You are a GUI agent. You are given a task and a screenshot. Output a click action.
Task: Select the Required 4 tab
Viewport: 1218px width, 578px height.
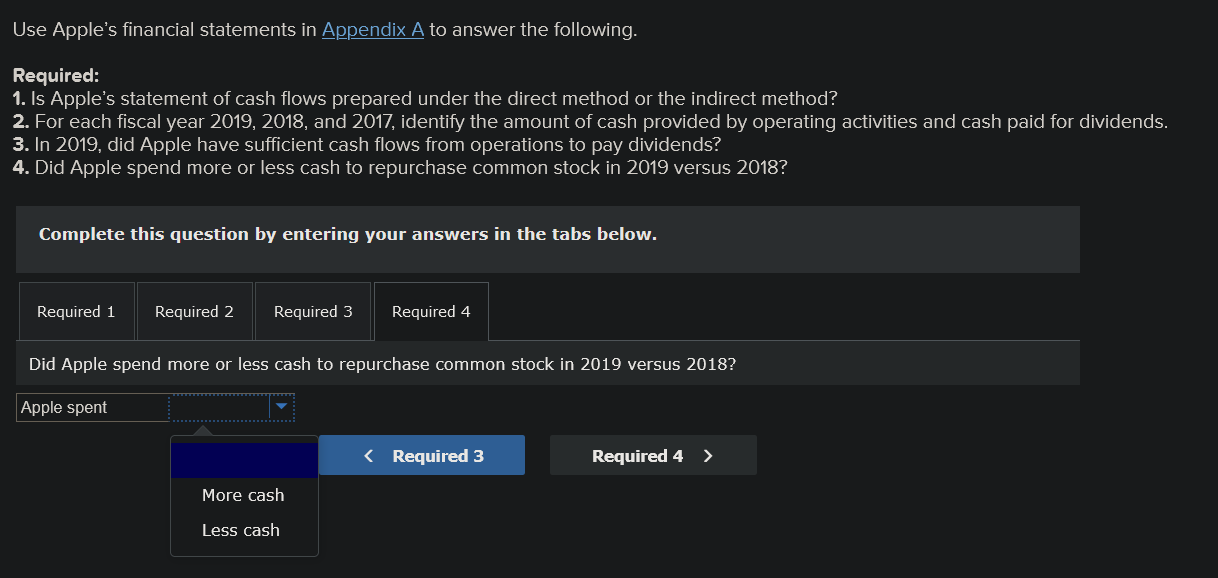(x=431, y=312)
